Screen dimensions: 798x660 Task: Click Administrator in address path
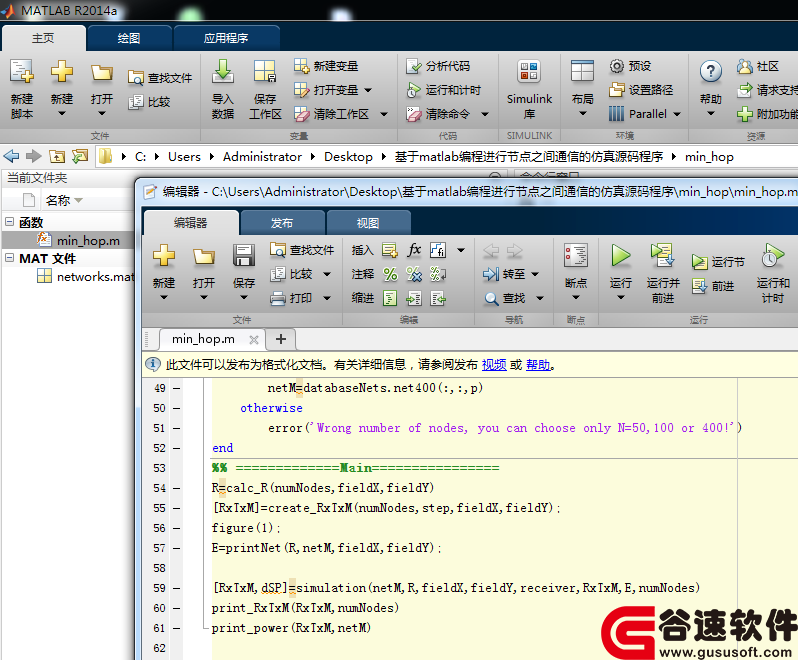point(262,157)
